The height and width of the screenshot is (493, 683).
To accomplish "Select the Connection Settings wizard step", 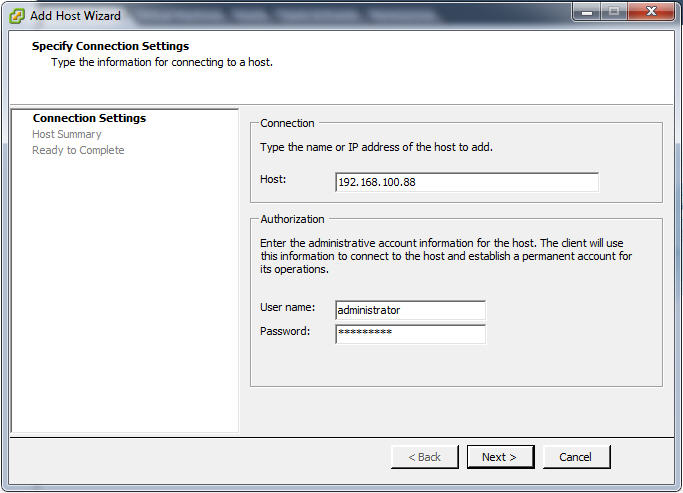I will pos(89,118).
